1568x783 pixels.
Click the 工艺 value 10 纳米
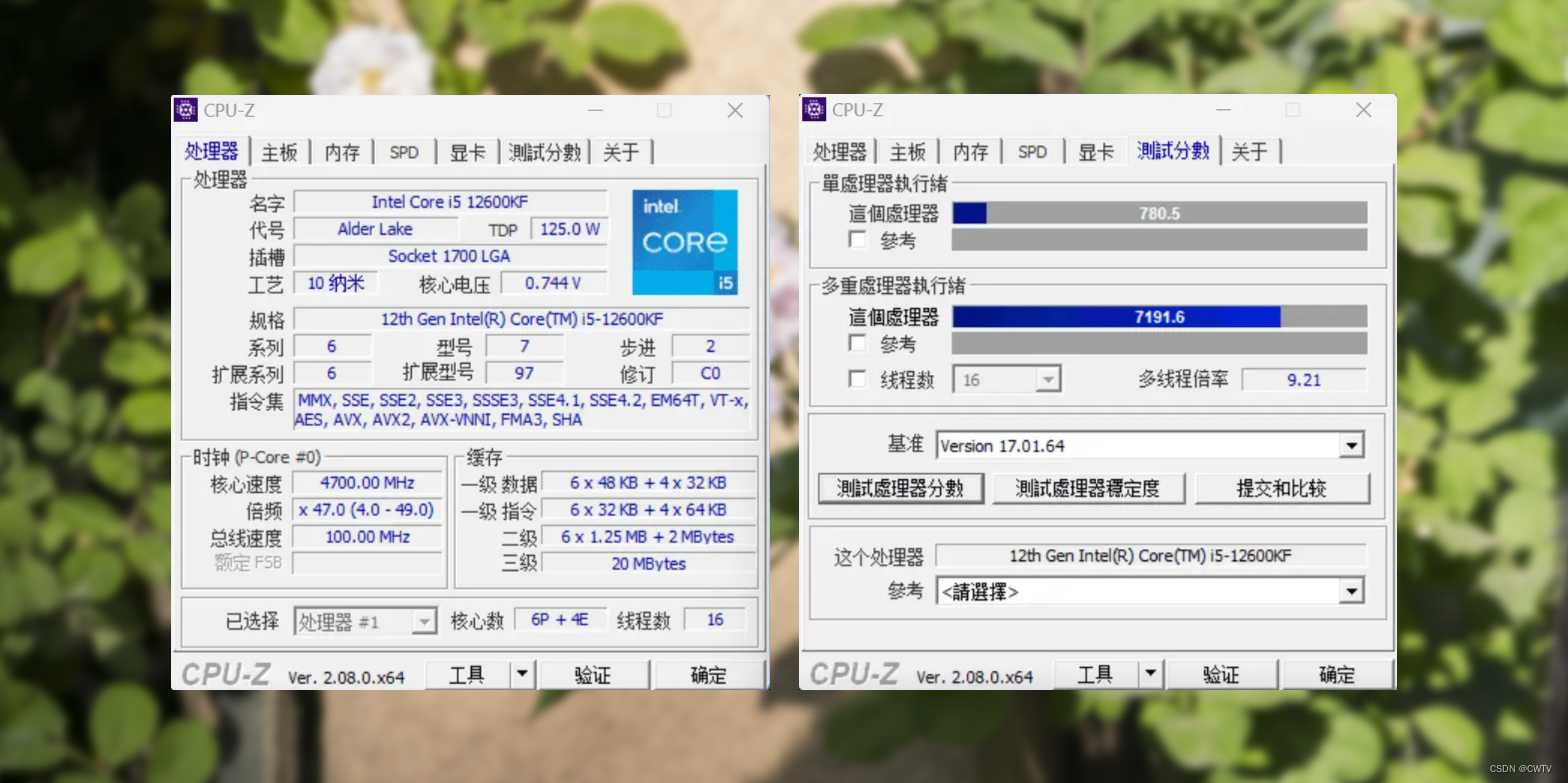tap(335, 283)
